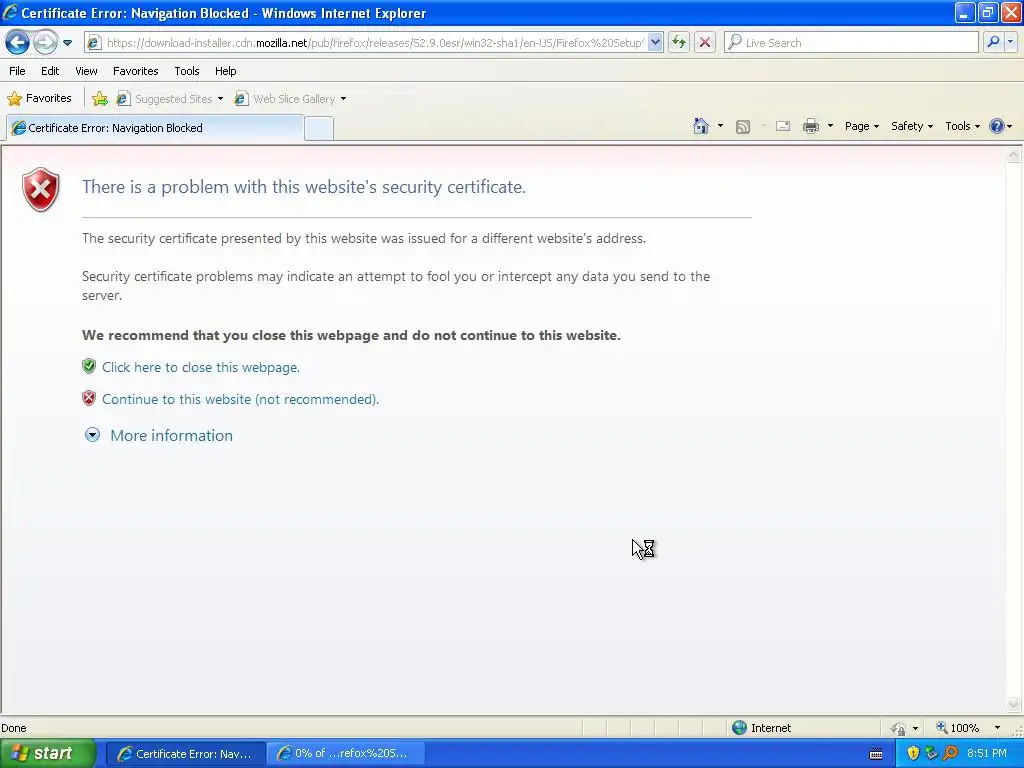The image size is (1024, 768).
Task: Expand the address bar history dropdown
Action: [x=656, y=42]
